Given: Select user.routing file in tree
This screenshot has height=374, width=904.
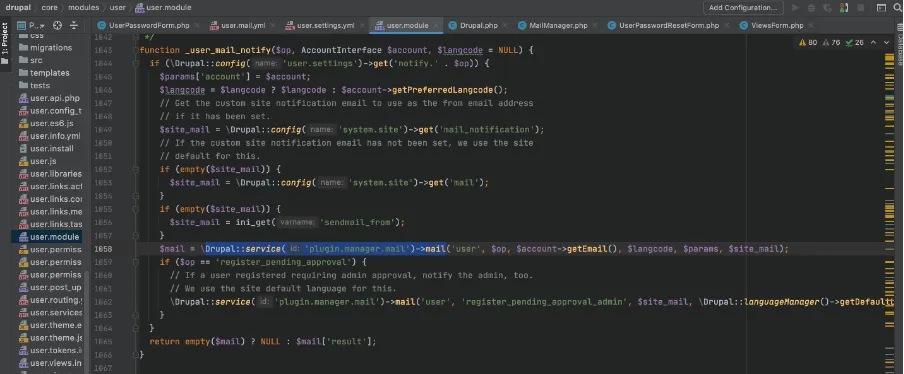Looking at the screenshot, I should 50,300.
